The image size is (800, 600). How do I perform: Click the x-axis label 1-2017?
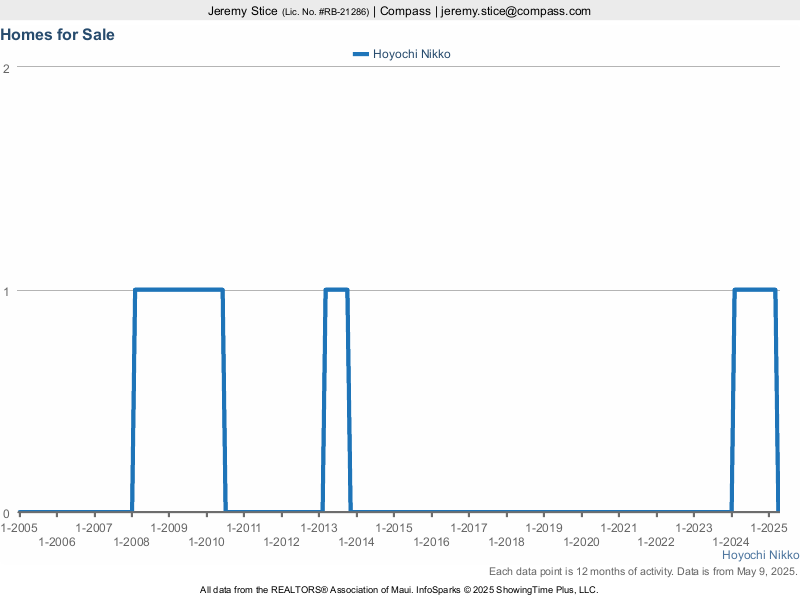pos(469,528)
